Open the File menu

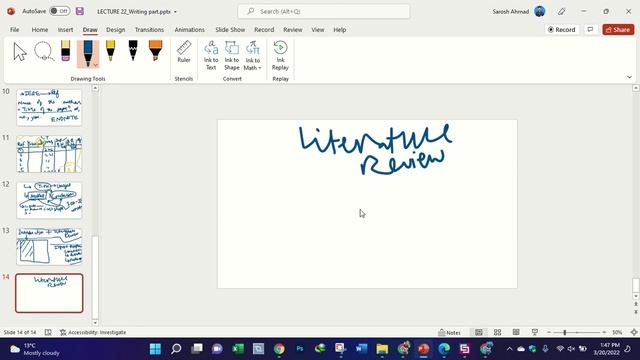(x=15, y=30)
